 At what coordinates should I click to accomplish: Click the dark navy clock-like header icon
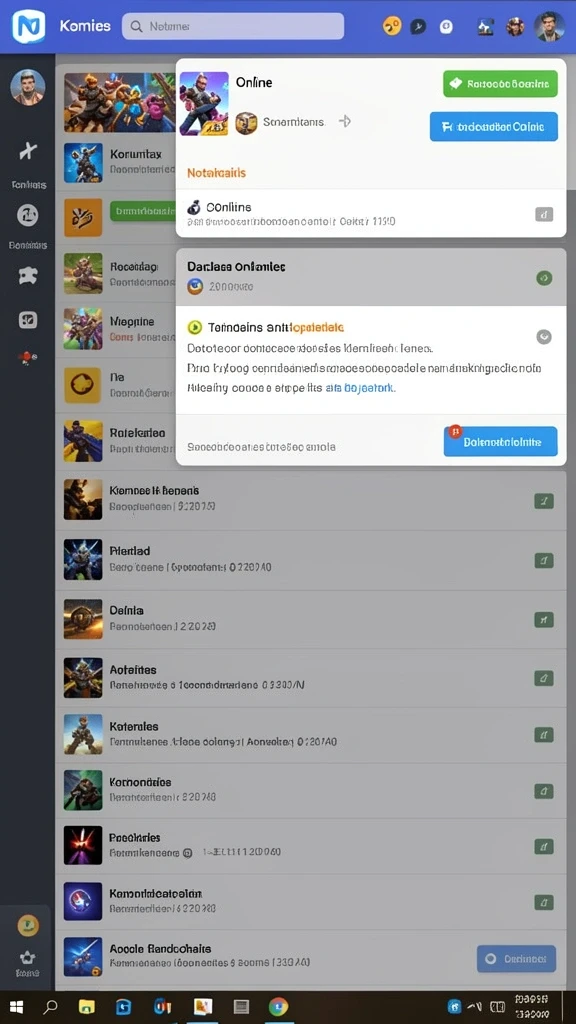click(418, 27)
